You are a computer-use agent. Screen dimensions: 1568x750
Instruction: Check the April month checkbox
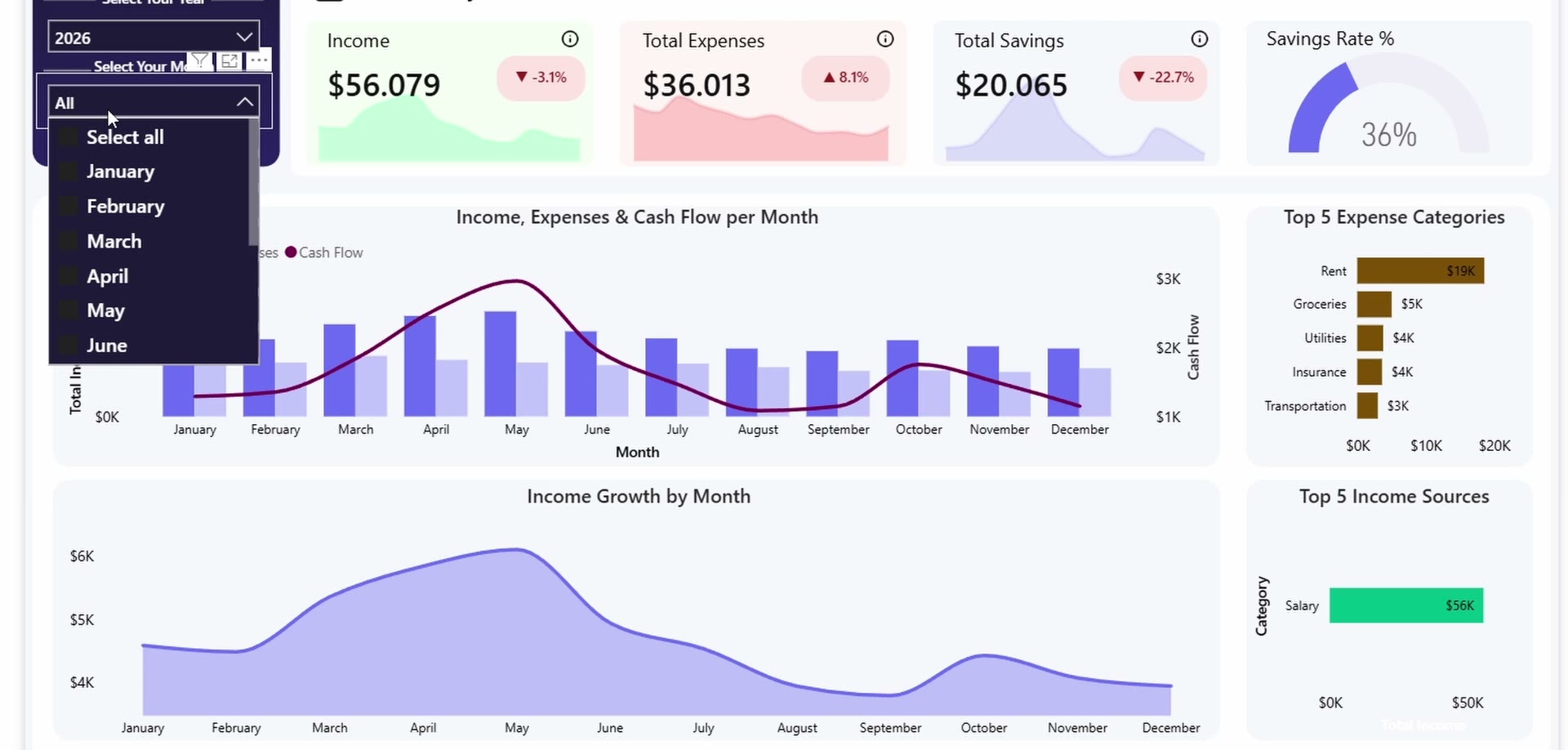(69, 276)
